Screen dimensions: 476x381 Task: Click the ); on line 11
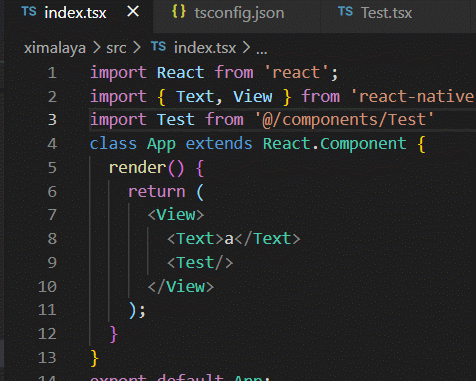tap(137, 311)
